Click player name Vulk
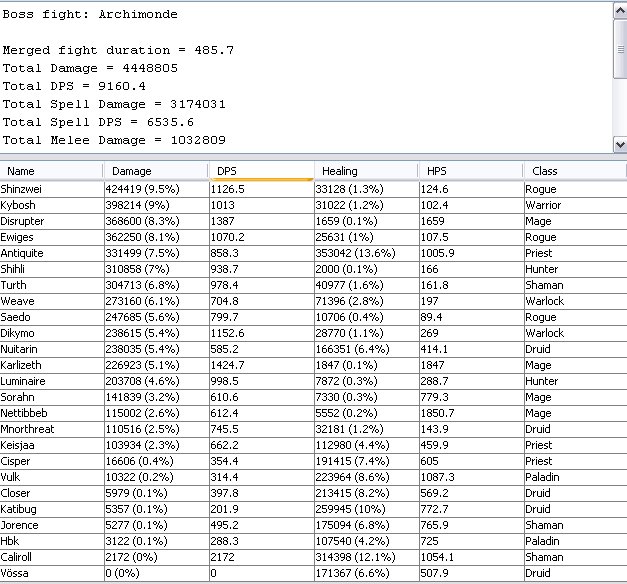This screenshot has height=584, width=627. pos(10,477)
